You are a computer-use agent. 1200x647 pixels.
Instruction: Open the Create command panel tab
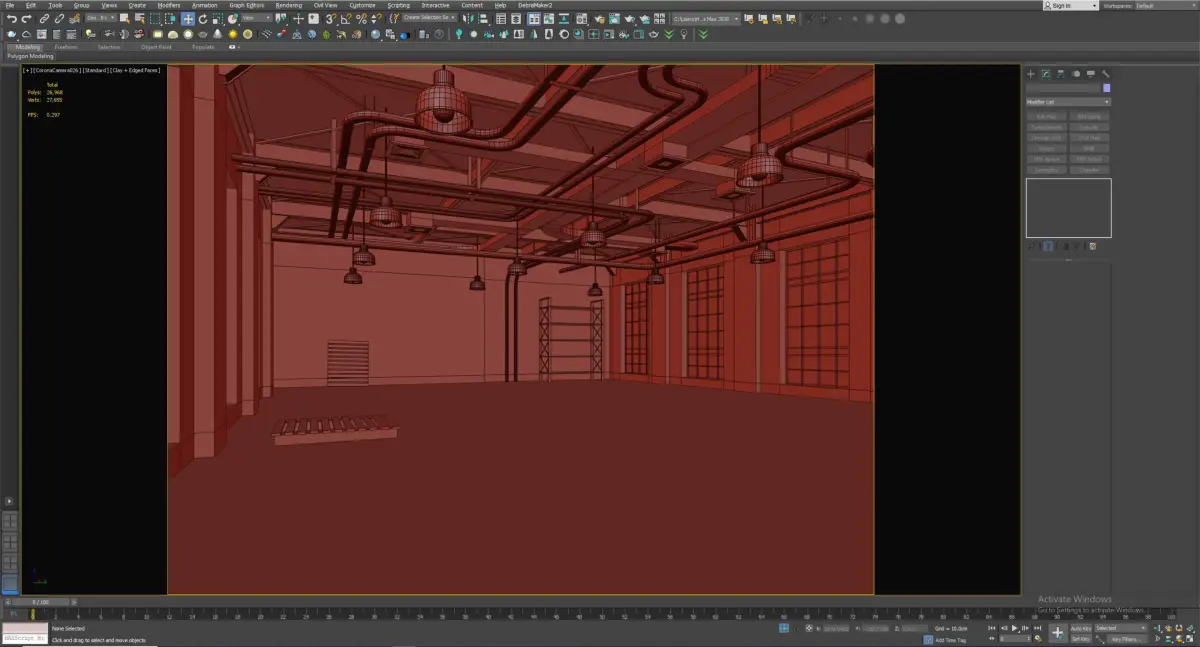(1031, 73)
